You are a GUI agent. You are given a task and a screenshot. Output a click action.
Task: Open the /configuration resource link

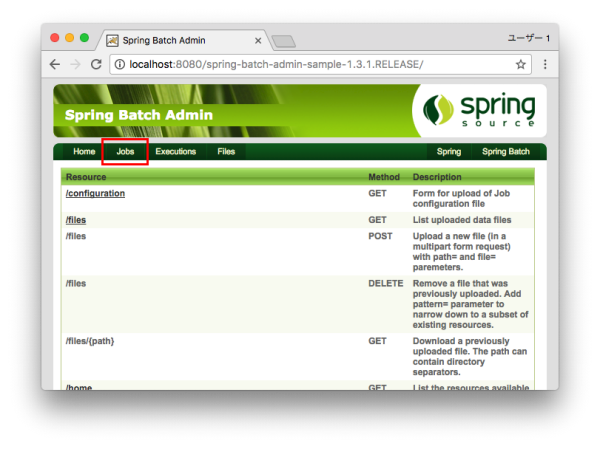(x=95, y=193)
